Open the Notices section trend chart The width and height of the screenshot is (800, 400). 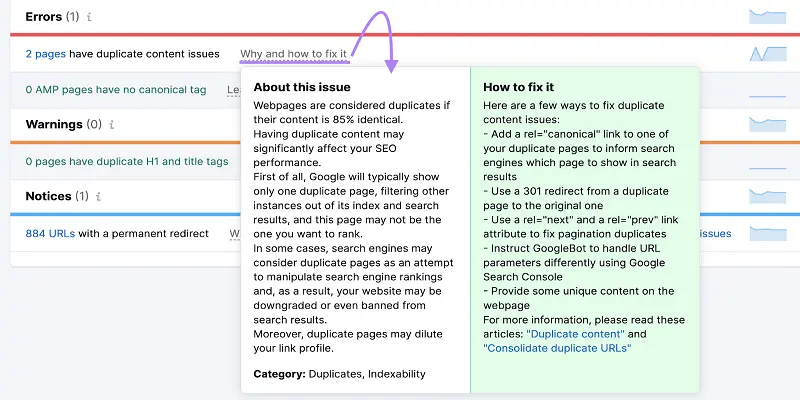pyautogui.click(x=767, y=196)
